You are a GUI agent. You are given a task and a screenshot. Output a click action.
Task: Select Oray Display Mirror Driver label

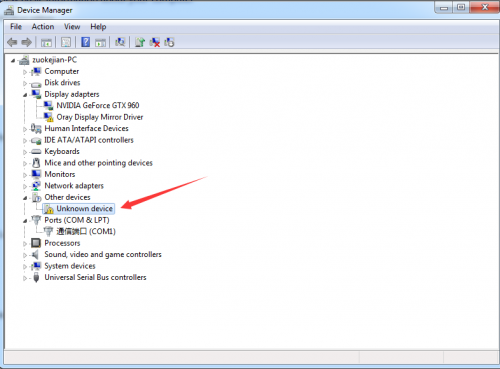click(x=100, y=117)
